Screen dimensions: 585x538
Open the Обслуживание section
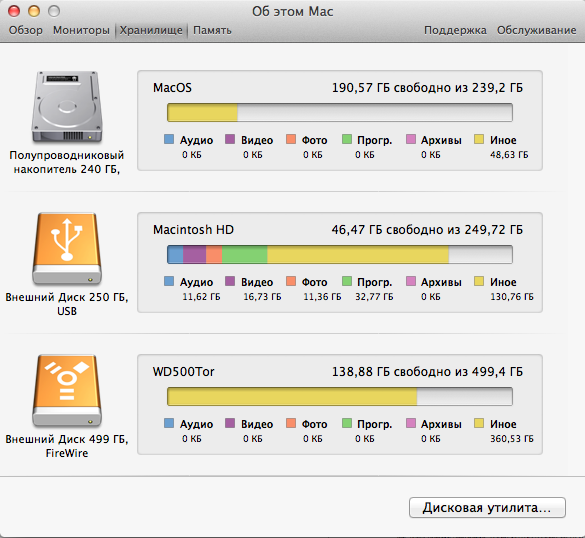[536, 30]
